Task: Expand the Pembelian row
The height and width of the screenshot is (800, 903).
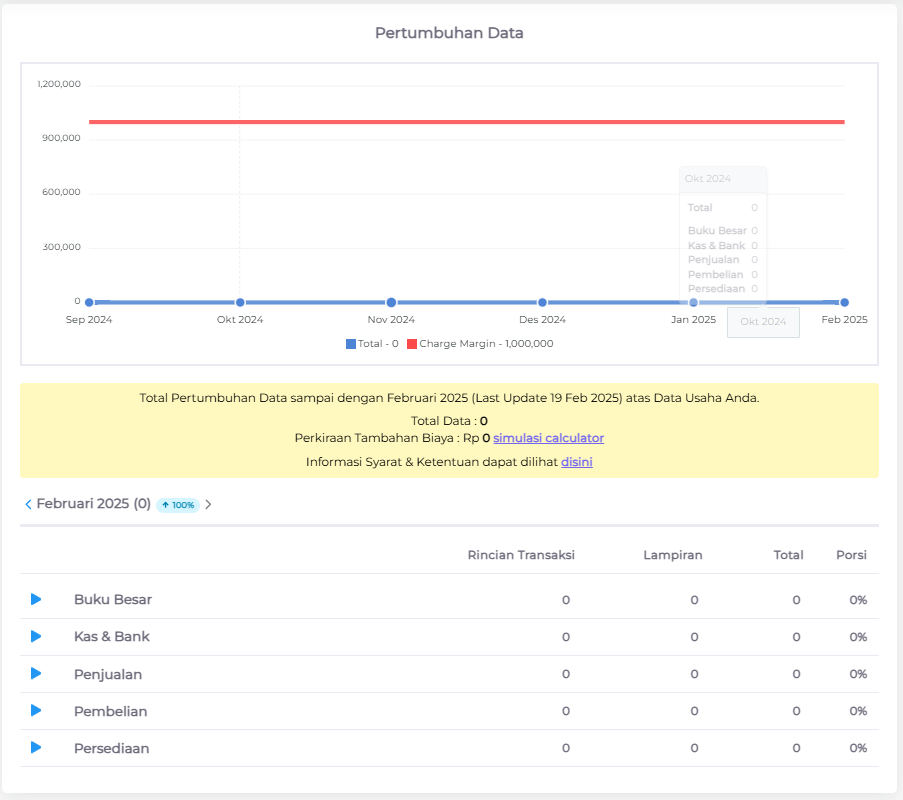Action: click(x=36, y=711)
